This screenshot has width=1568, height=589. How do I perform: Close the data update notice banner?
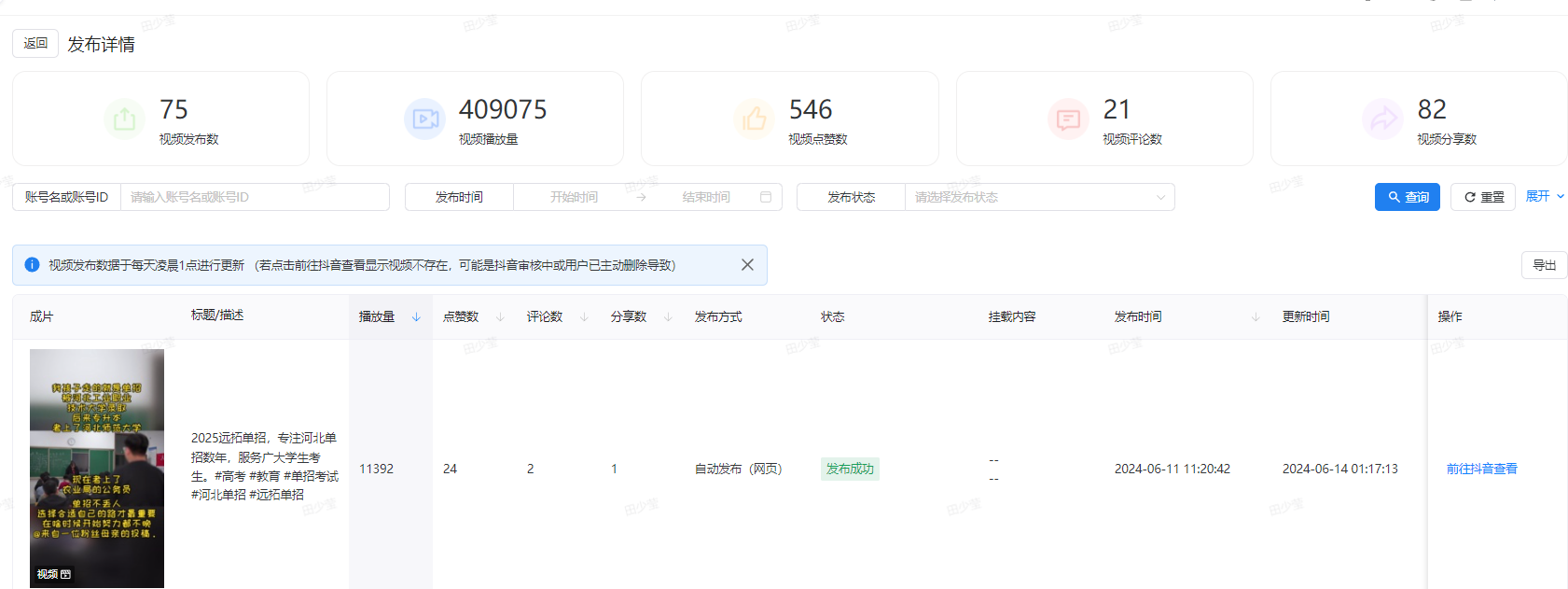(x=747, y=265)
